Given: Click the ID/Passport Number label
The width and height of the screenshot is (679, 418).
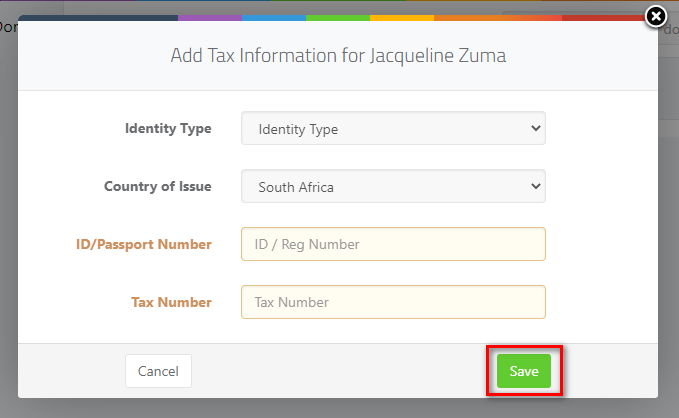Looking at the screenshot, I should pos(144,244).
